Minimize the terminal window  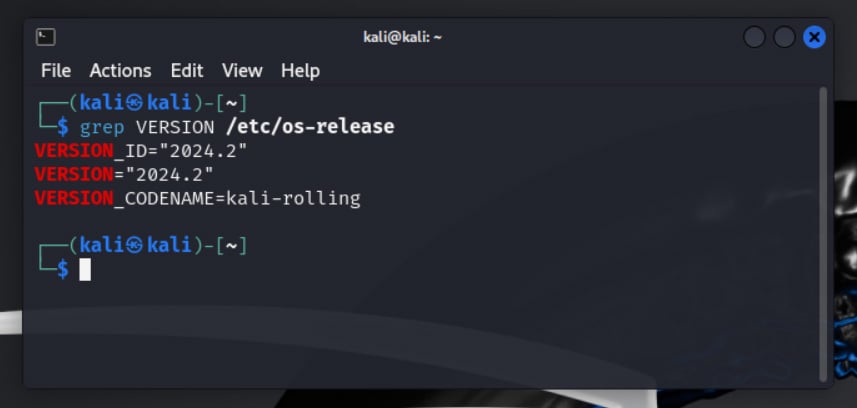755,37
